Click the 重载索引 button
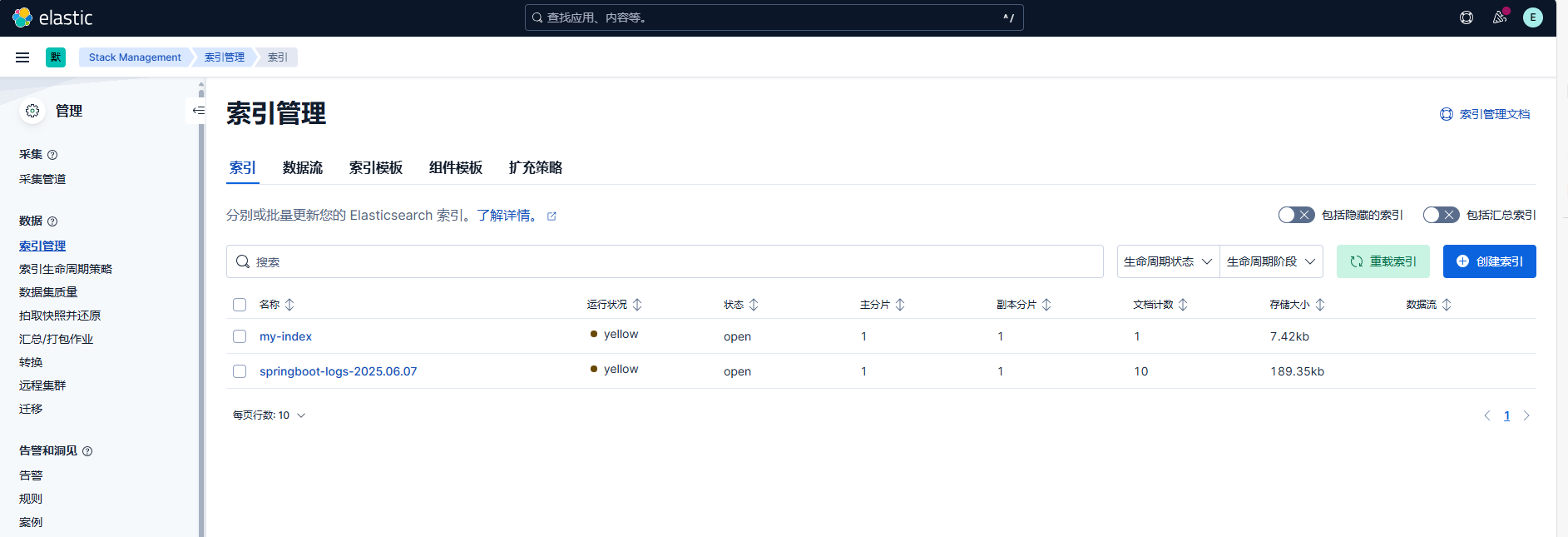The width and height of the screenshot is (1568, 537). pyautogui.click(x=1383, y=261)
